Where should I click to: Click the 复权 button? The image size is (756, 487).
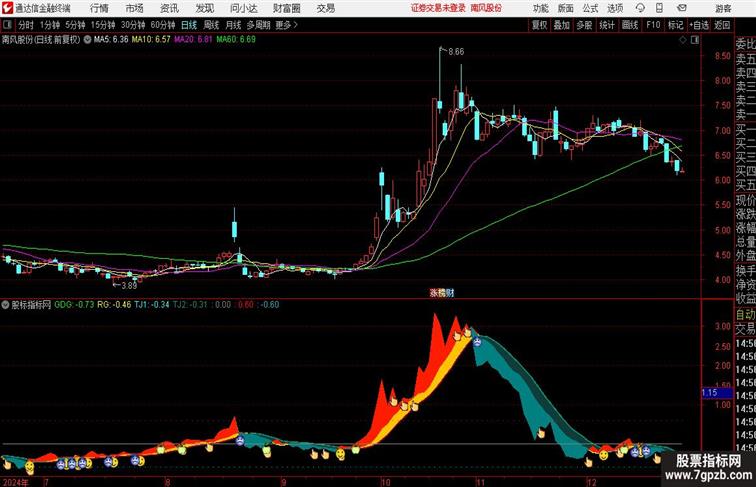(x=540, y=25)
